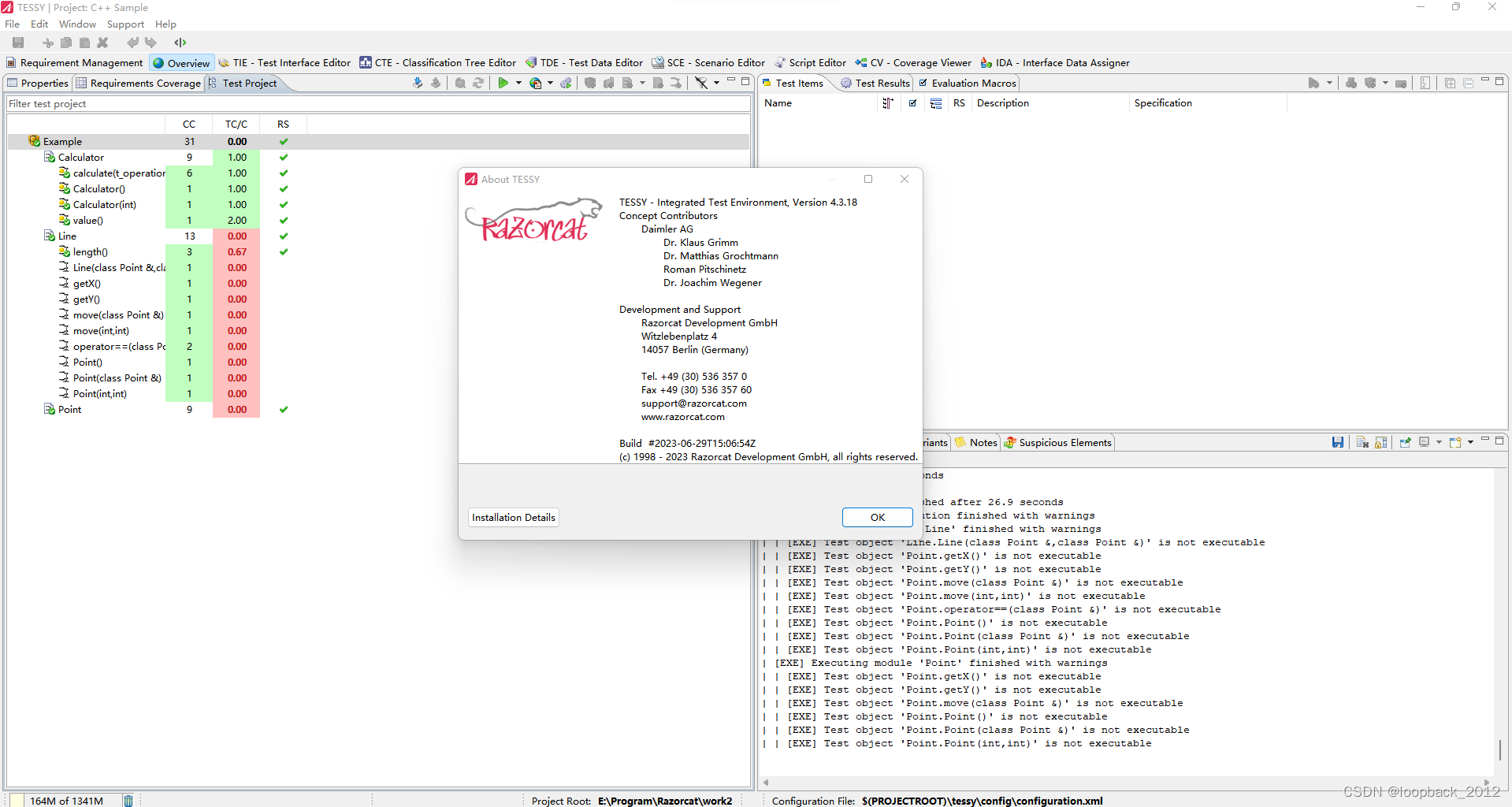The width and height of the screenshot is (1512, 807).
Task: Minimize the Test Items view panel
Action: [1485, 80]
